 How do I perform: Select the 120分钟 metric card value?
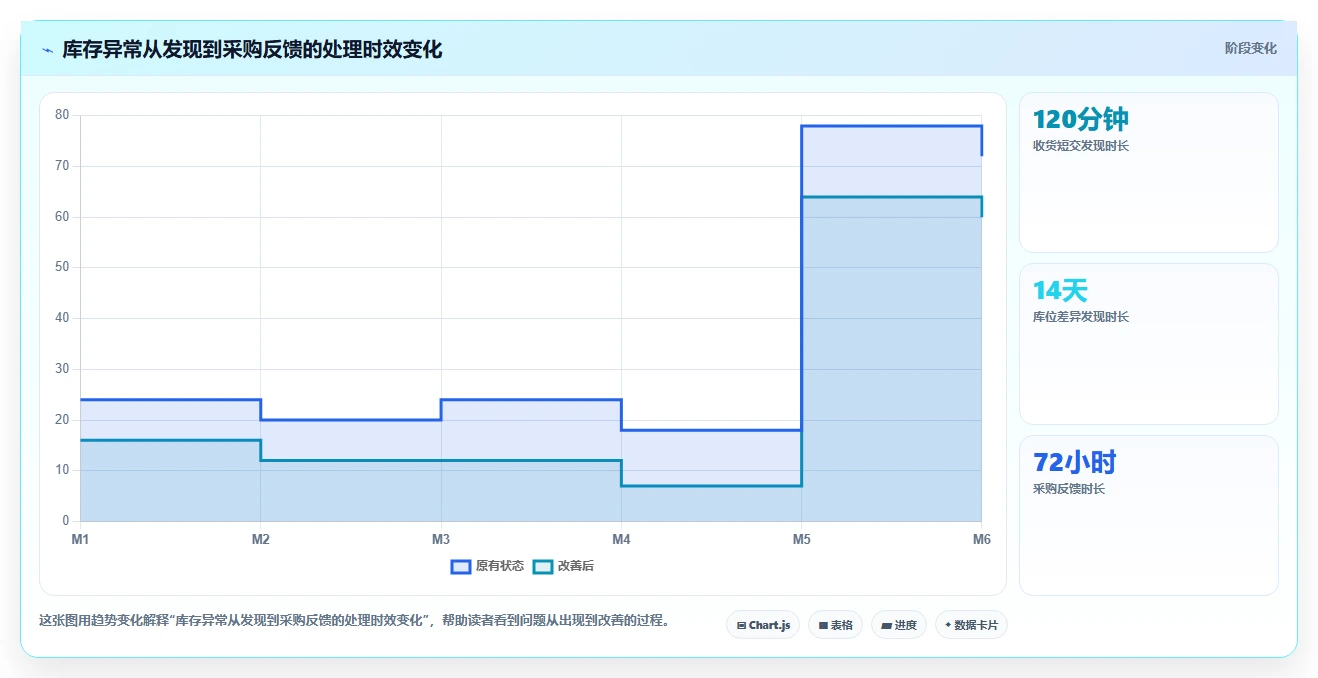[x=1080, y=120]
